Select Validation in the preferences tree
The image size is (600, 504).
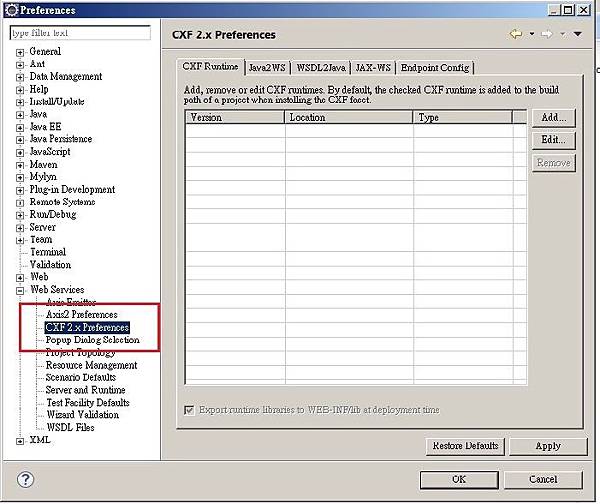pos(50,264)
